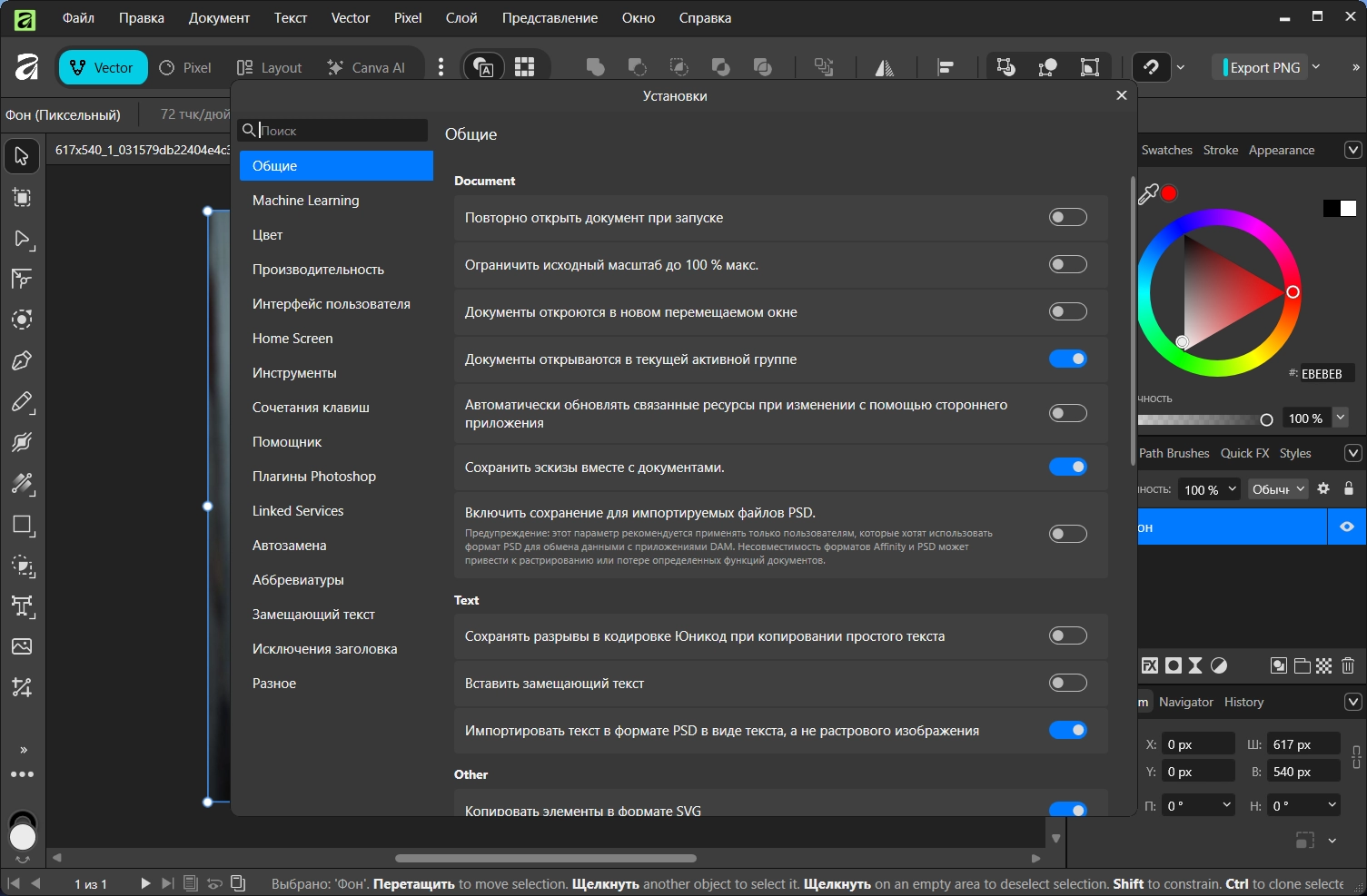1367x896 pixels.
Task: Click the Поиск search field
Action: click(x=341, y=131)
